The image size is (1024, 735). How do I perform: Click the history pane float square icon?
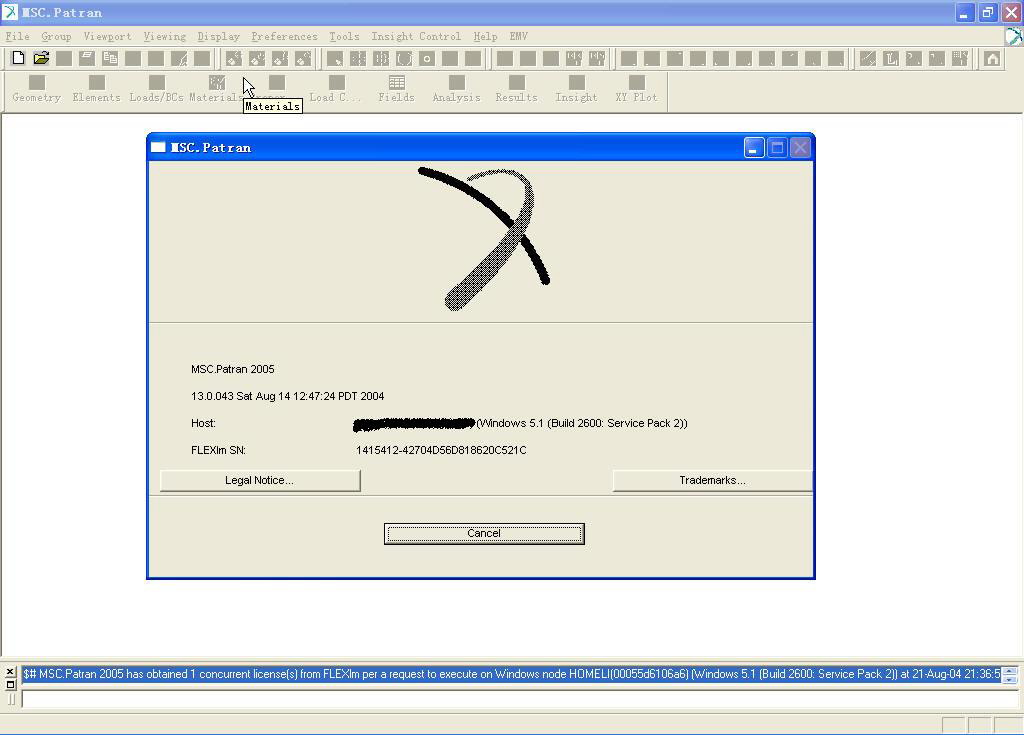coord(10,685)
